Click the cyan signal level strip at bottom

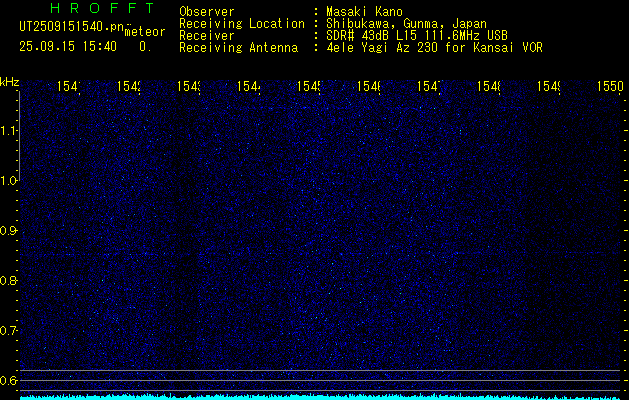(x=320, y=398)
